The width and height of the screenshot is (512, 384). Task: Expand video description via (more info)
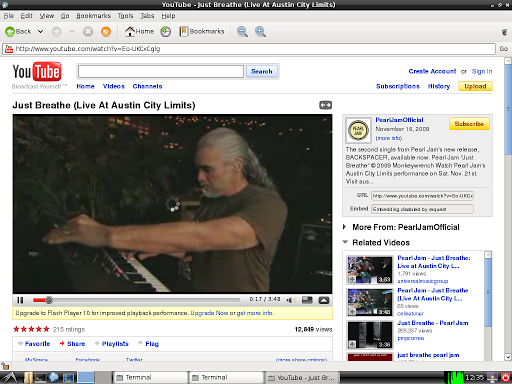click(389, 138)
